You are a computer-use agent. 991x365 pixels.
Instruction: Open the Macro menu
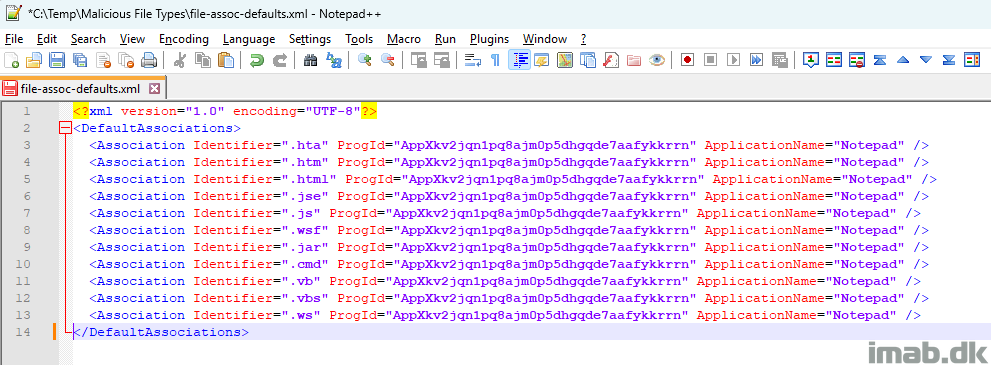(404, 39)
